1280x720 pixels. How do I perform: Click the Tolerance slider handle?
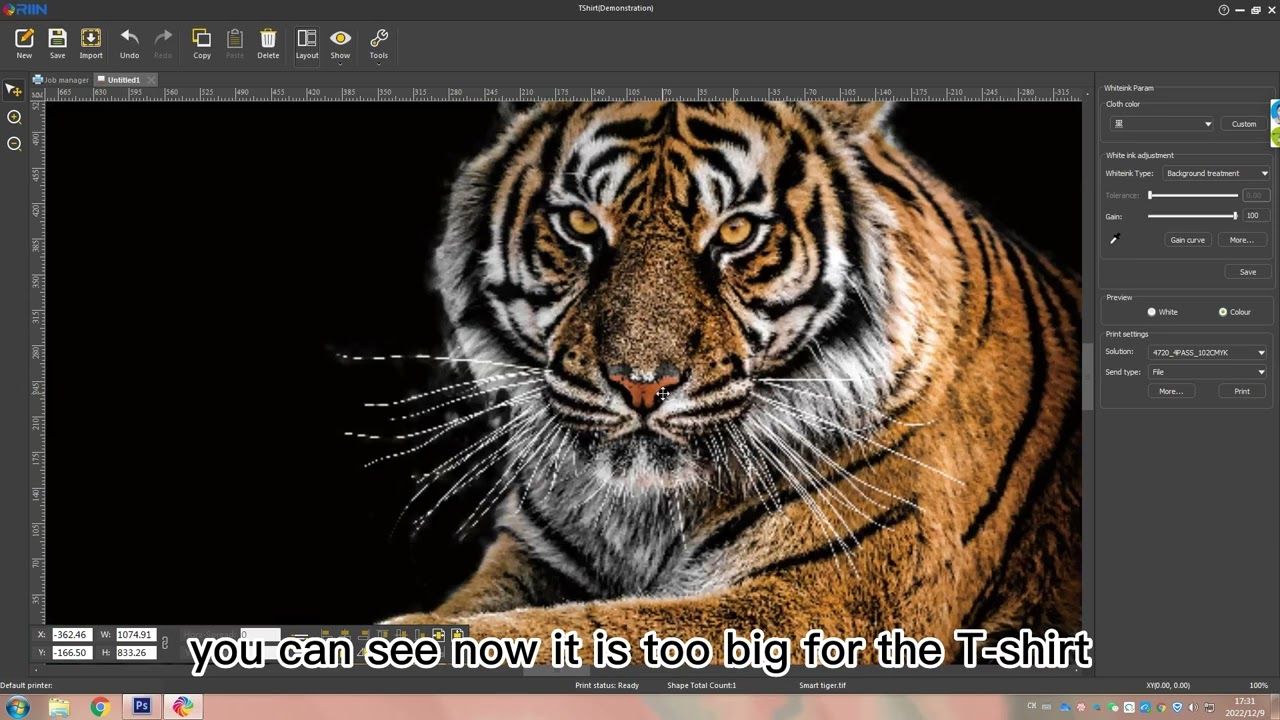click(1151, 196)
